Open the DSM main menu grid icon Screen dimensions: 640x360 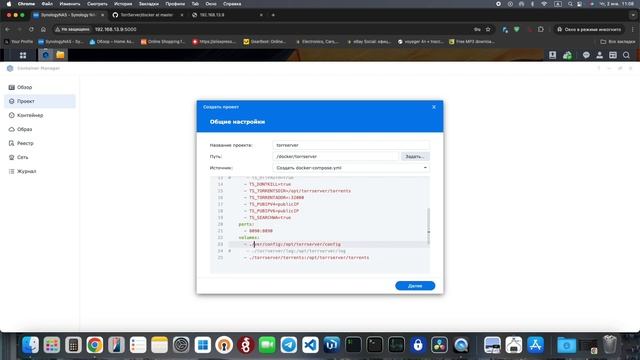[x=23, y=55]
